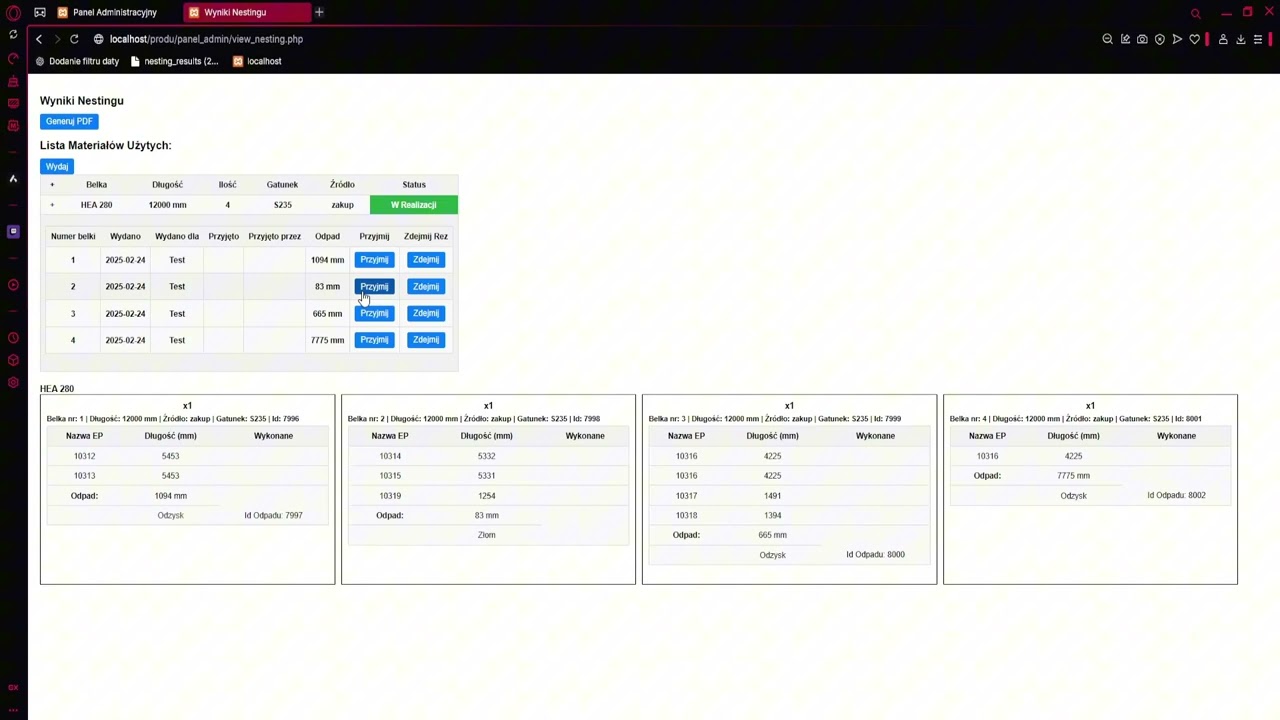Click element 10312 in beam 1 card
The width and height of the screenshot is (1280, 720).
[84, 456]
